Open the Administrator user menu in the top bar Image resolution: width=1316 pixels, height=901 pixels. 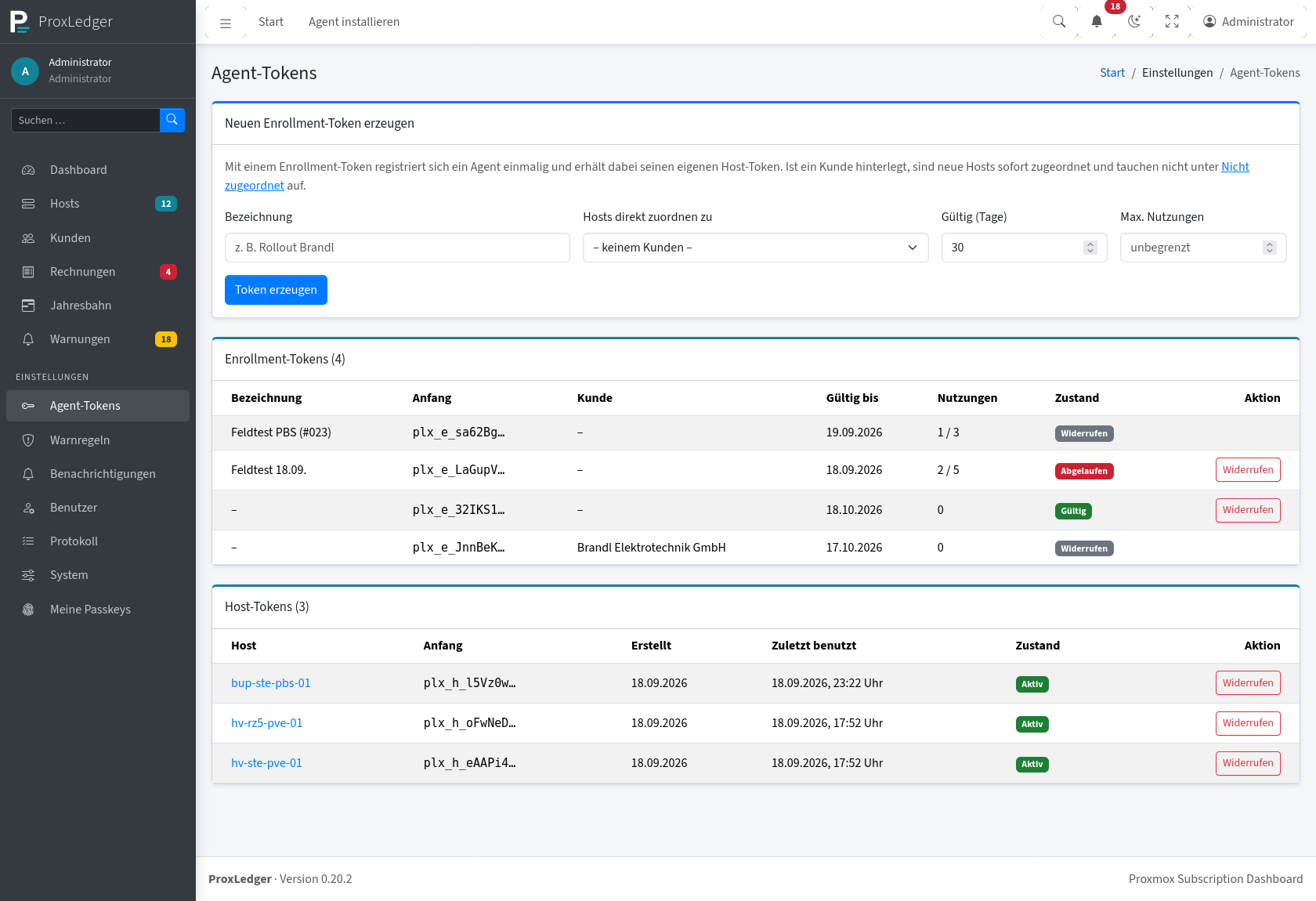(x=1249, y=22)
